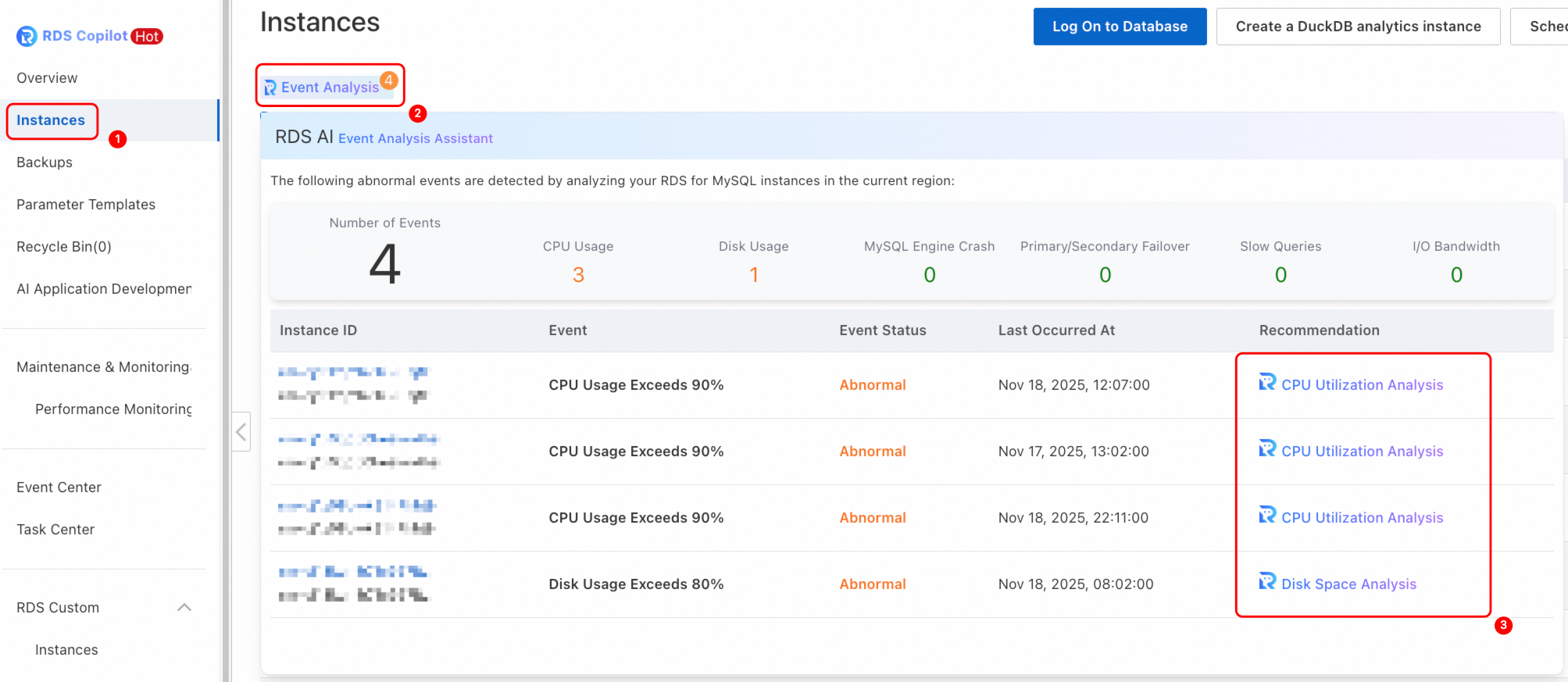Collapse the RDS Custom section chevron
1568x682 pixels.
(184, 607)
